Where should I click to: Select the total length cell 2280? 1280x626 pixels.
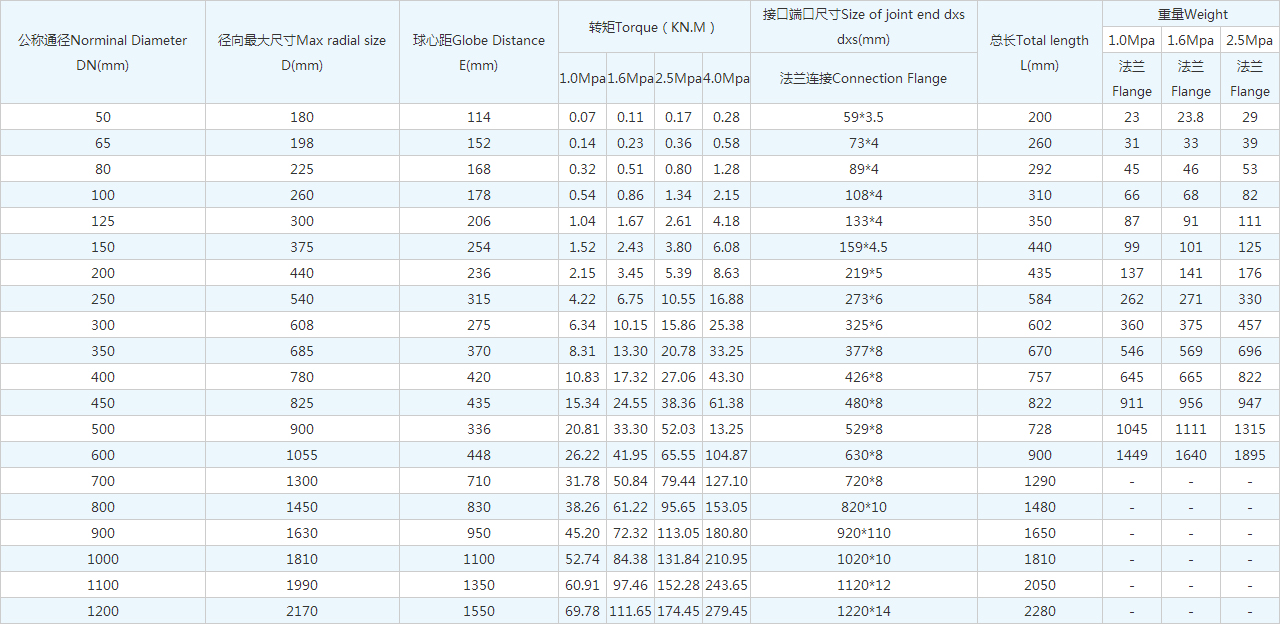click(1039, 611)
